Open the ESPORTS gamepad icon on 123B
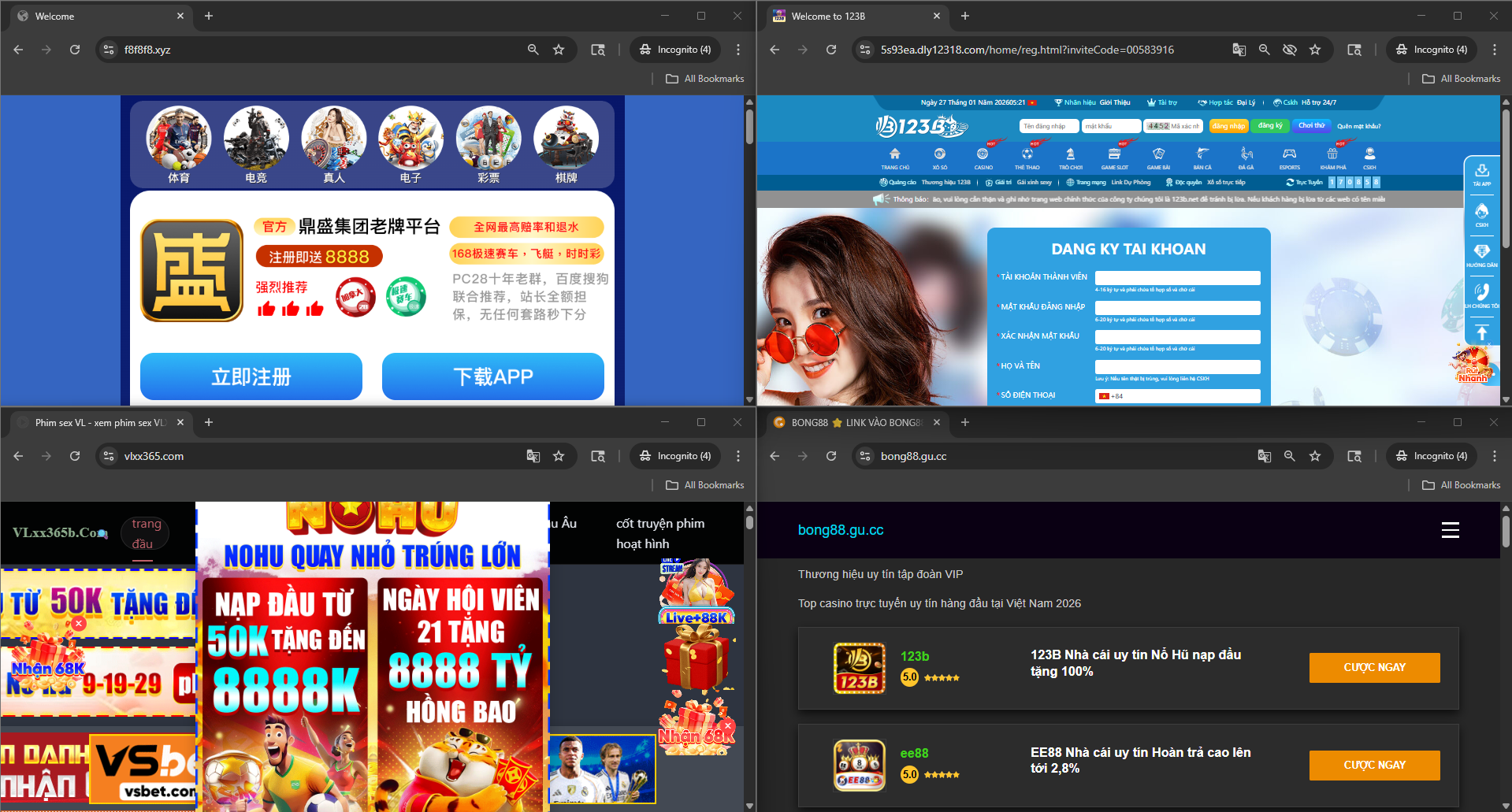1512x812 pixels. pyautogui.click(x=1289, y=154)
